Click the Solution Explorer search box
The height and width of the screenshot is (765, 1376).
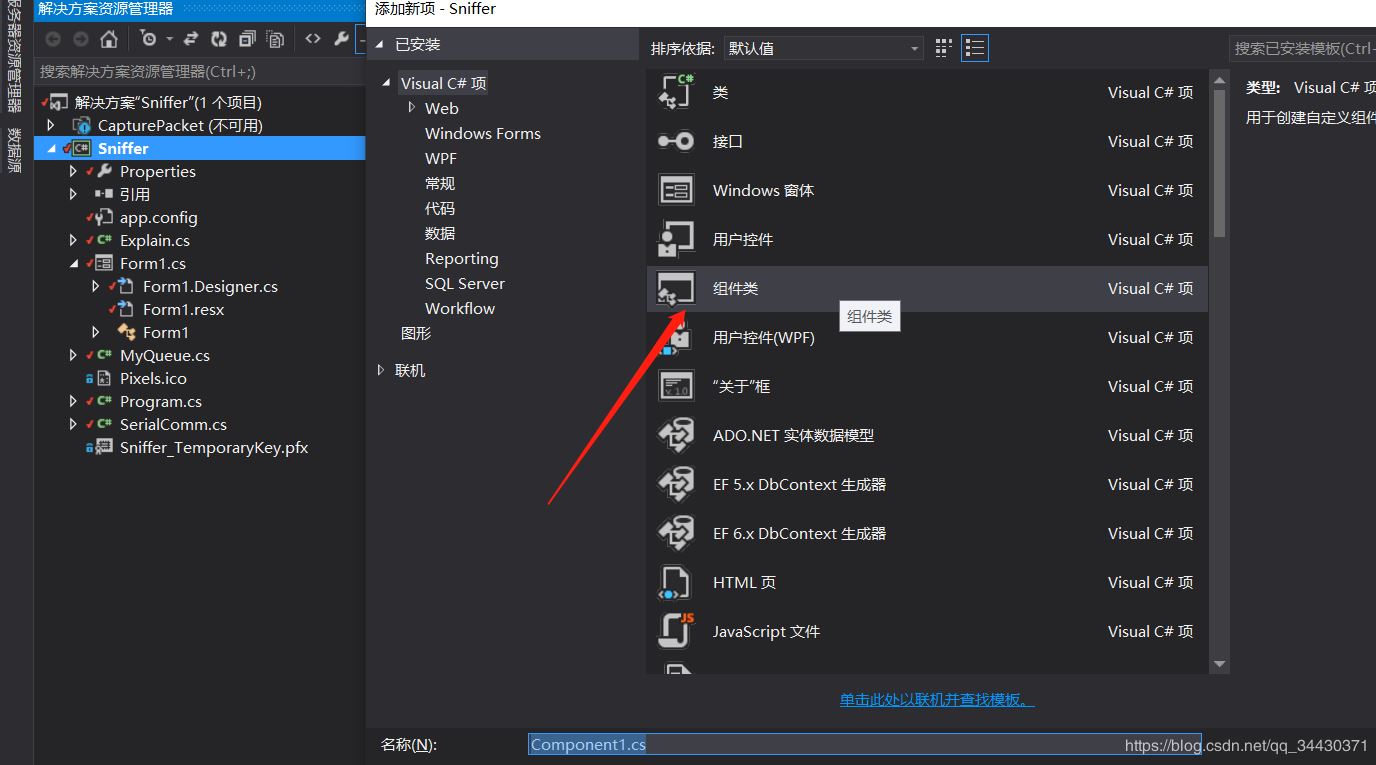(200, 72)
